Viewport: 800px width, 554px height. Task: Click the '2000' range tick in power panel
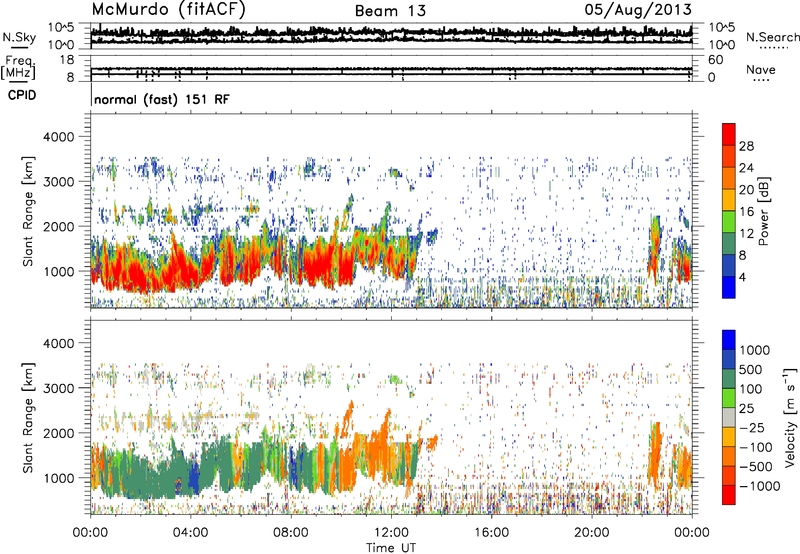tap(58, 226)
